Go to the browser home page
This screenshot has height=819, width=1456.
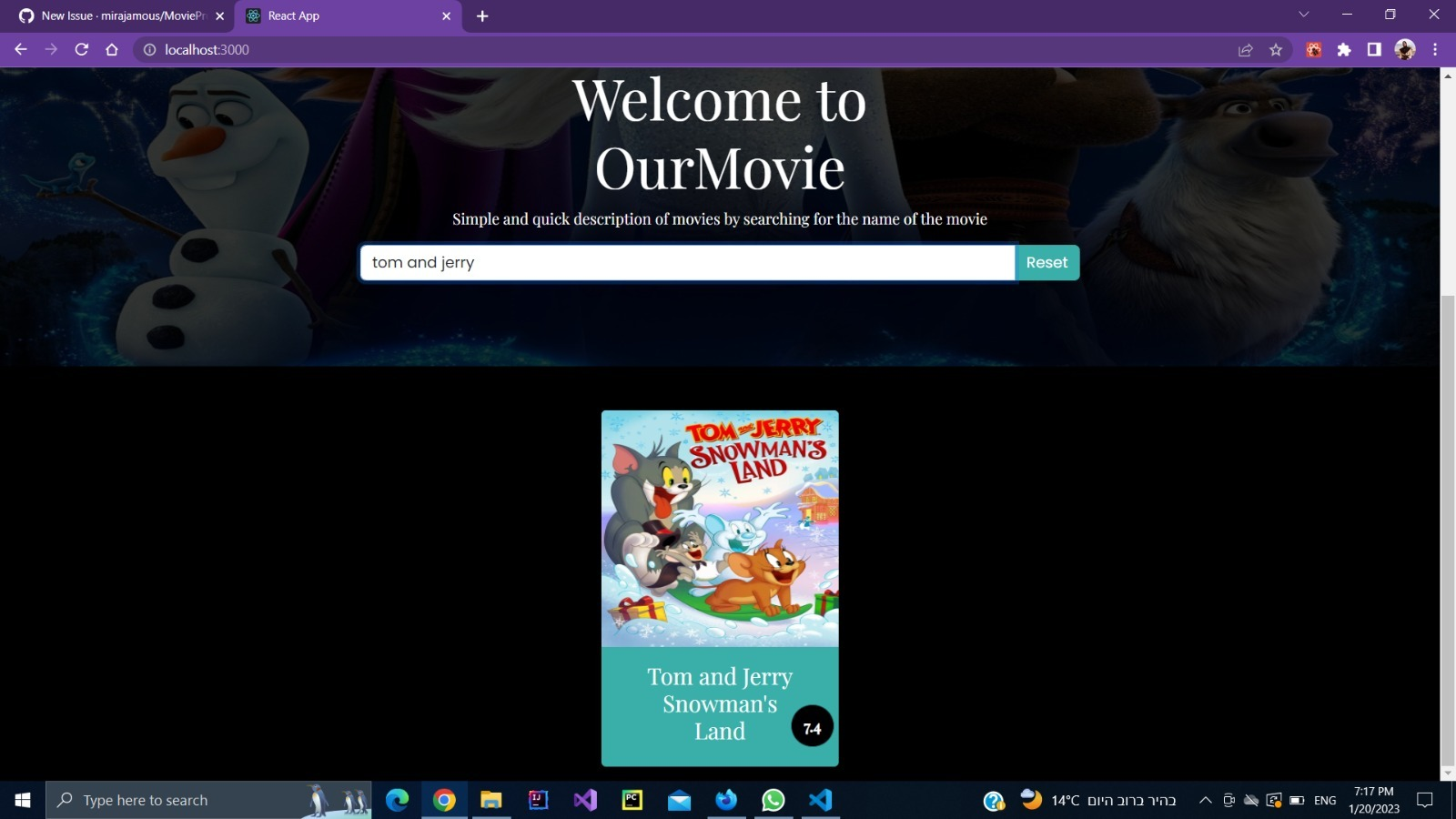point(112,49)
